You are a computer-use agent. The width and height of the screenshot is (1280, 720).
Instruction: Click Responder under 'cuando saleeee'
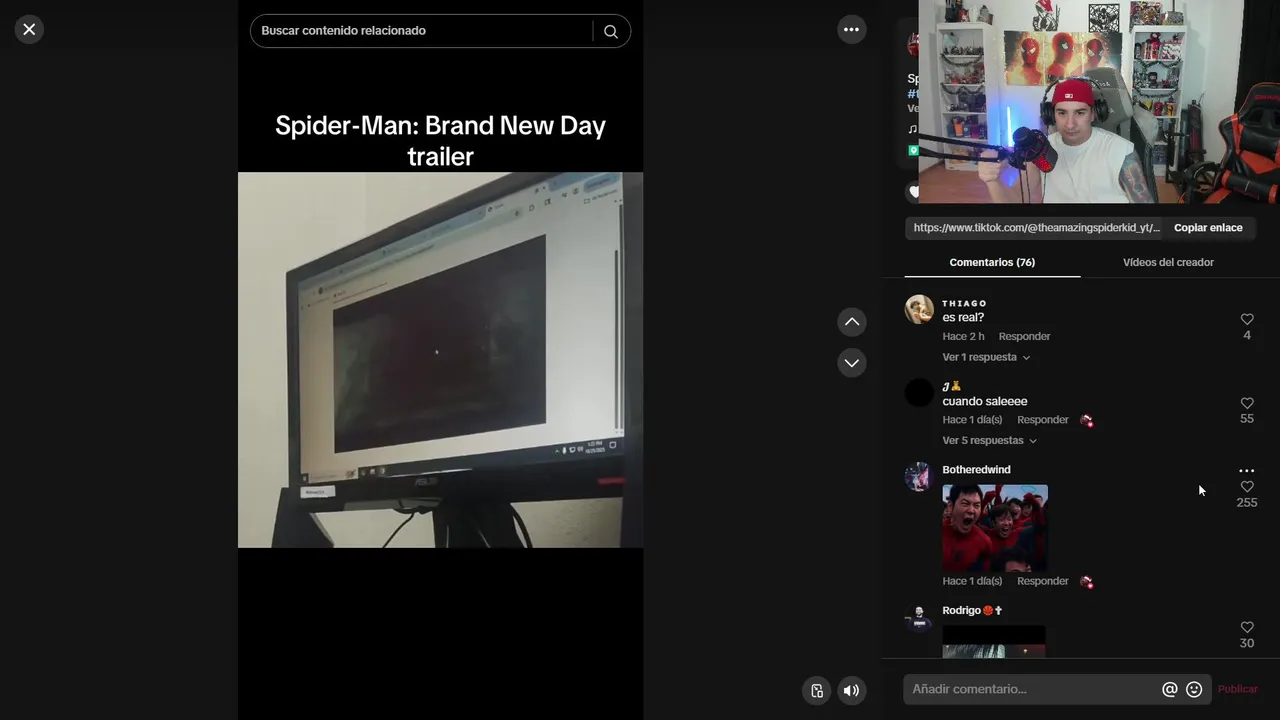(x=1043, y=420)
